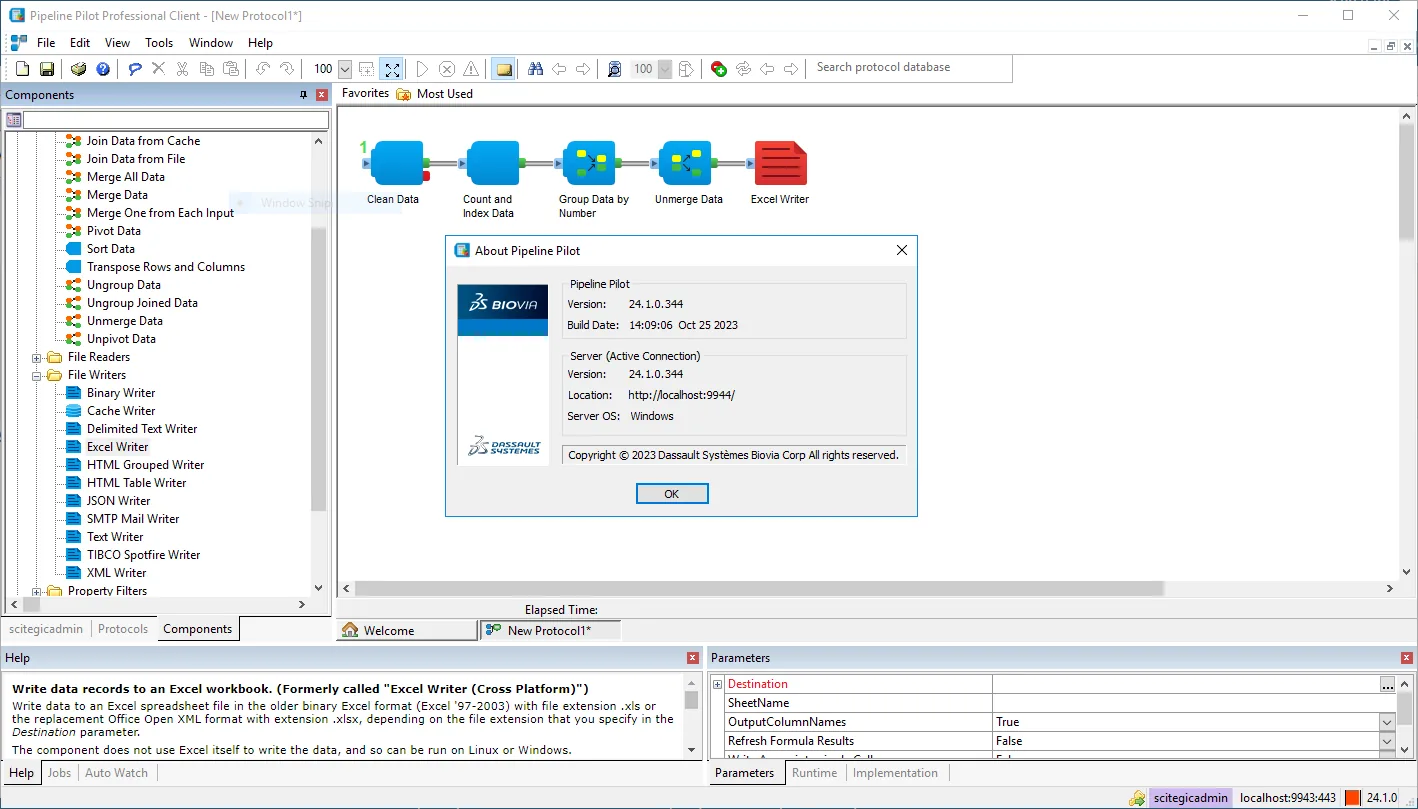Click OK in About Pipeline Pilot dialog
The width and height of the screenshot is (1418, 809).
(x=672, y=494)
